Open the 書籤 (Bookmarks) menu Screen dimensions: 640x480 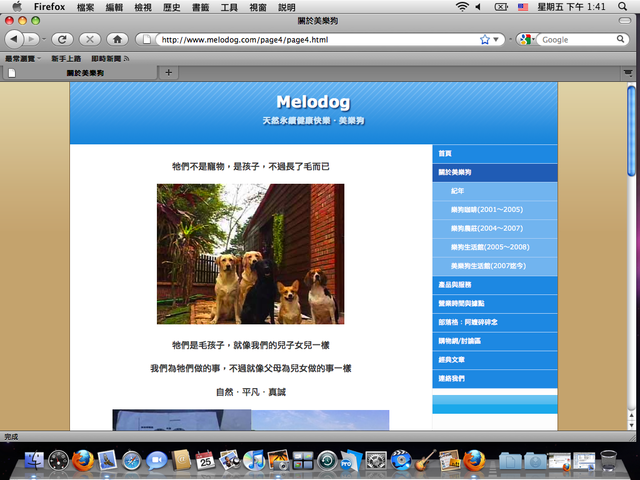(x=200, y=7)
